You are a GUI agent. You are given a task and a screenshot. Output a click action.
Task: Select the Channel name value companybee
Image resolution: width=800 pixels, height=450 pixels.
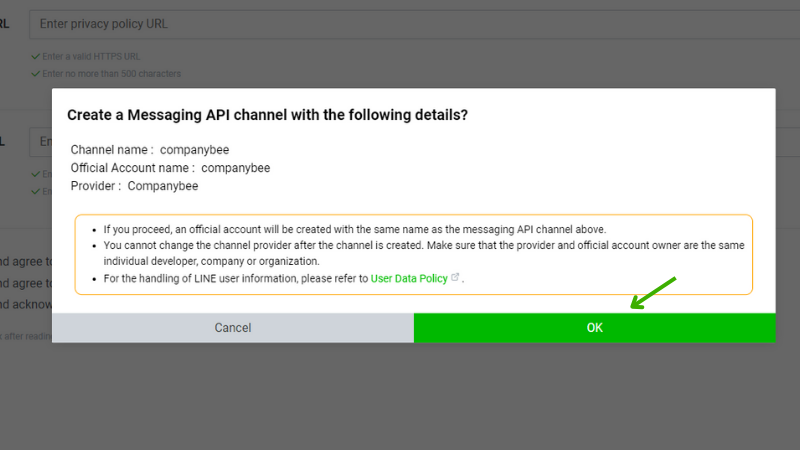(x=194, y=150)
